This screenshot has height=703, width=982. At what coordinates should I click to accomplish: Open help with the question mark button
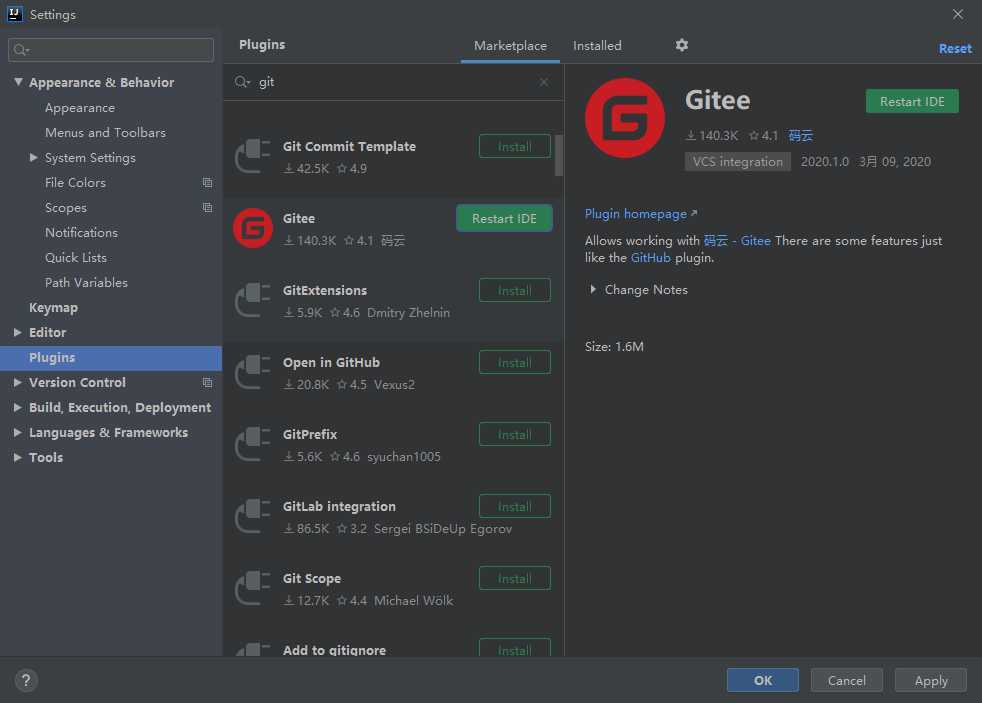[26, 680]
